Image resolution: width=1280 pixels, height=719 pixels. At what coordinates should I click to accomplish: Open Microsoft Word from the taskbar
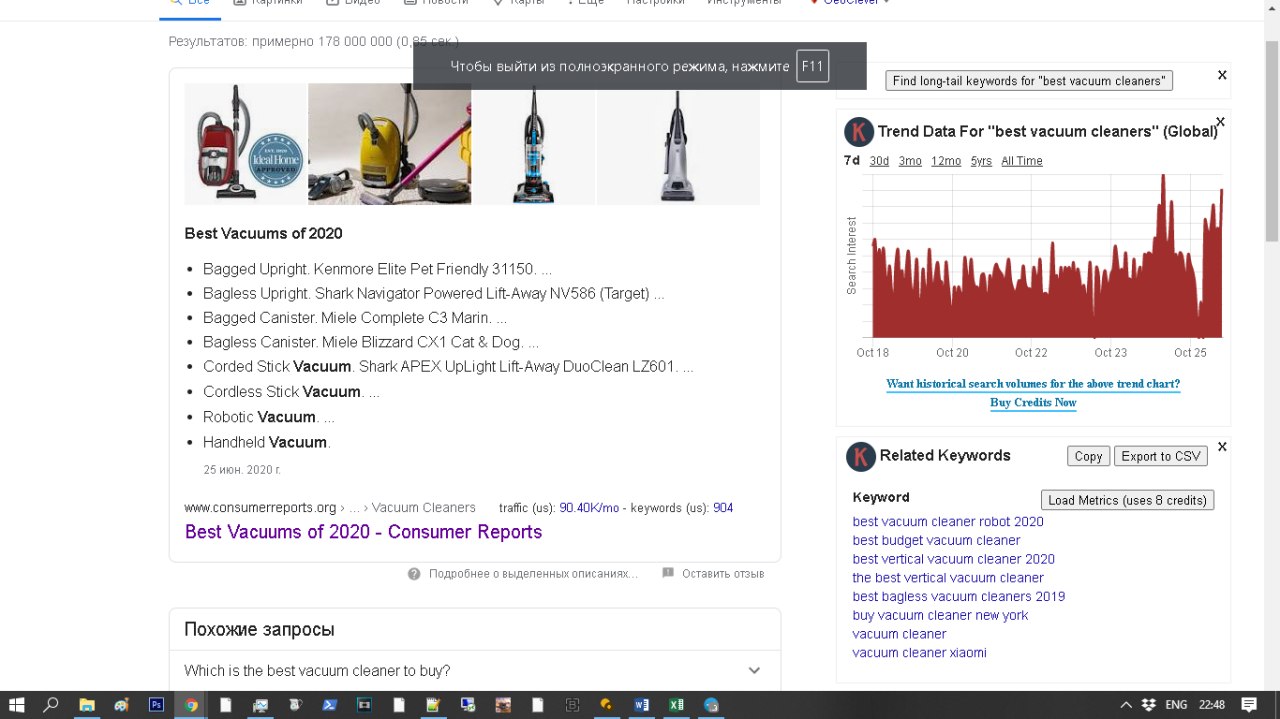pos(641,705)
